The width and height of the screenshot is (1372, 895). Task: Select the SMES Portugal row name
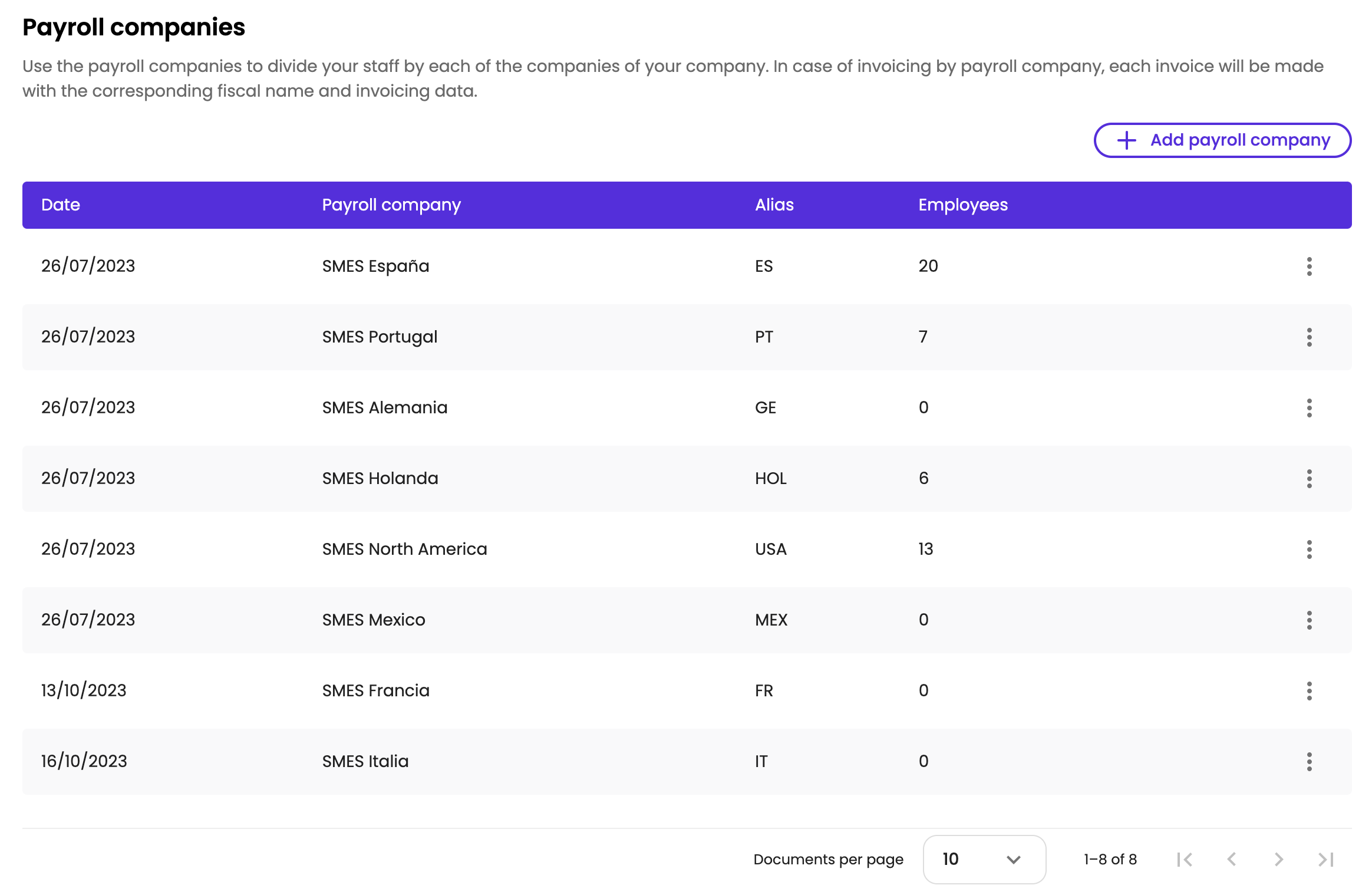tap(380, 337)
